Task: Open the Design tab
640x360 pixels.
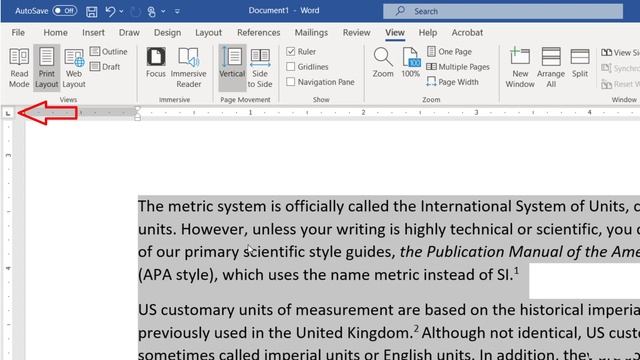Action: [167, 32]
